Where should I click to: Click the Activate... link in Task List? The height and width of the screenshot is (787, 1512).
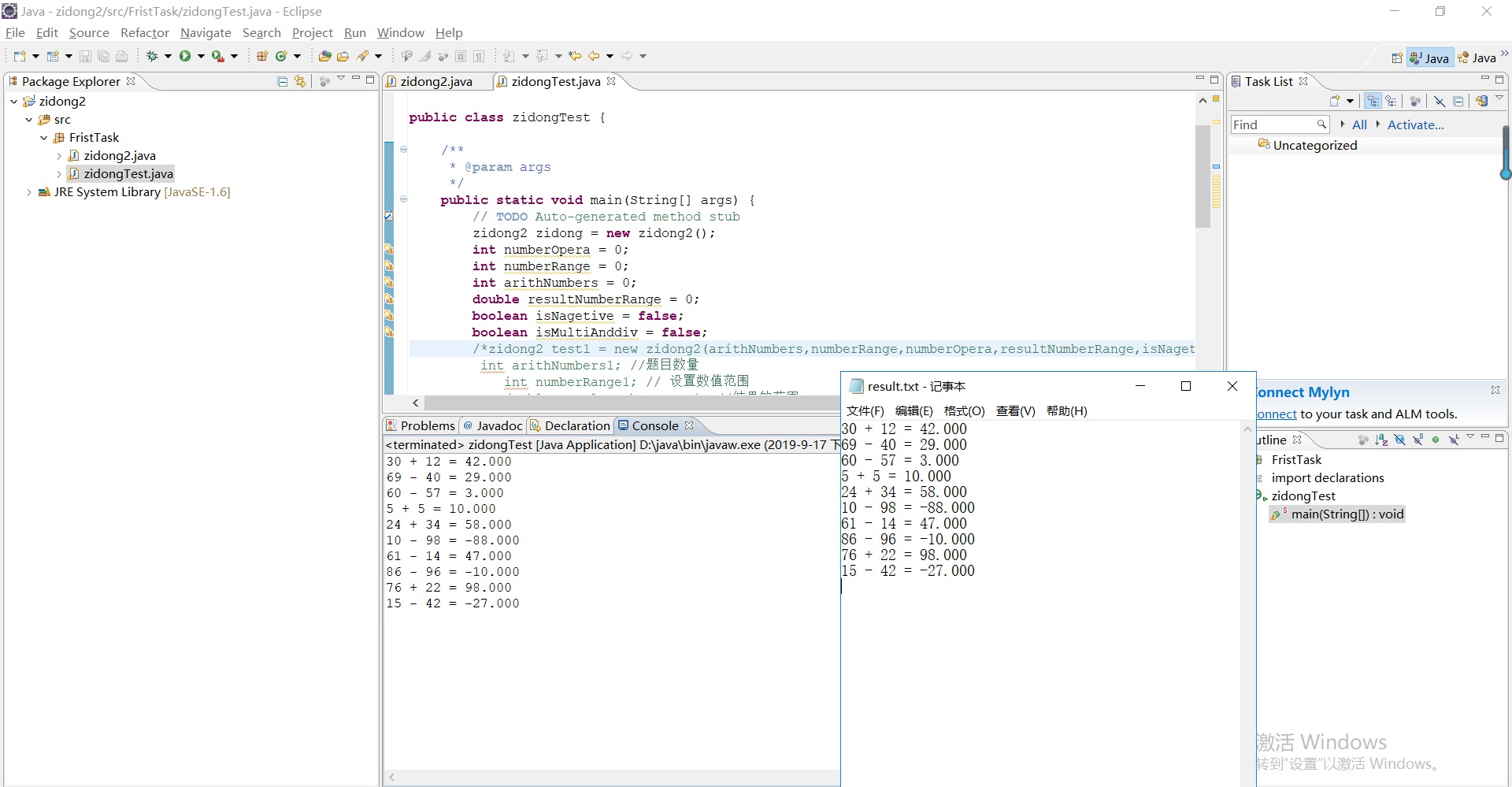1415,124
